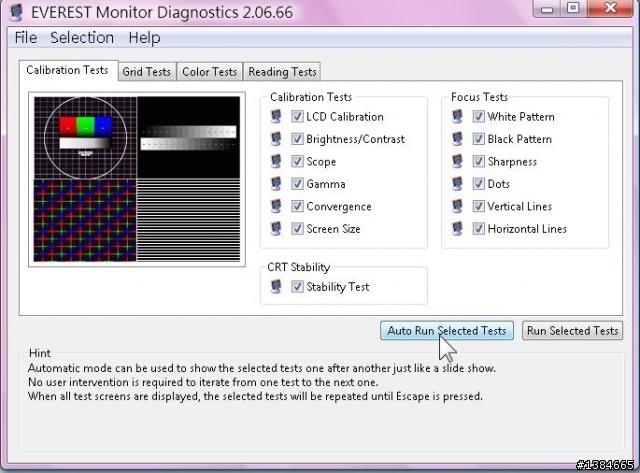
Task: Click the colored convergence grid preview
Action: pyautogui.click(x=85, y=220)
